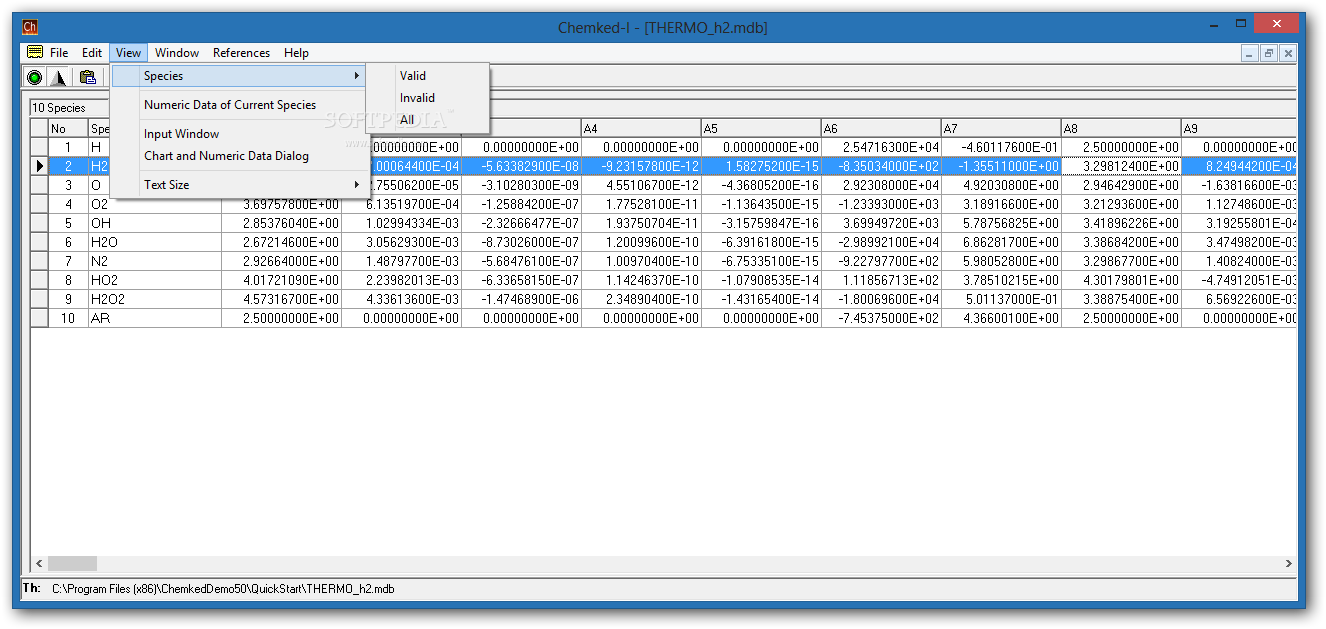Screen dimensions: 1326x629
Task: Select the OH species name cell
Action: pos(155,223)
